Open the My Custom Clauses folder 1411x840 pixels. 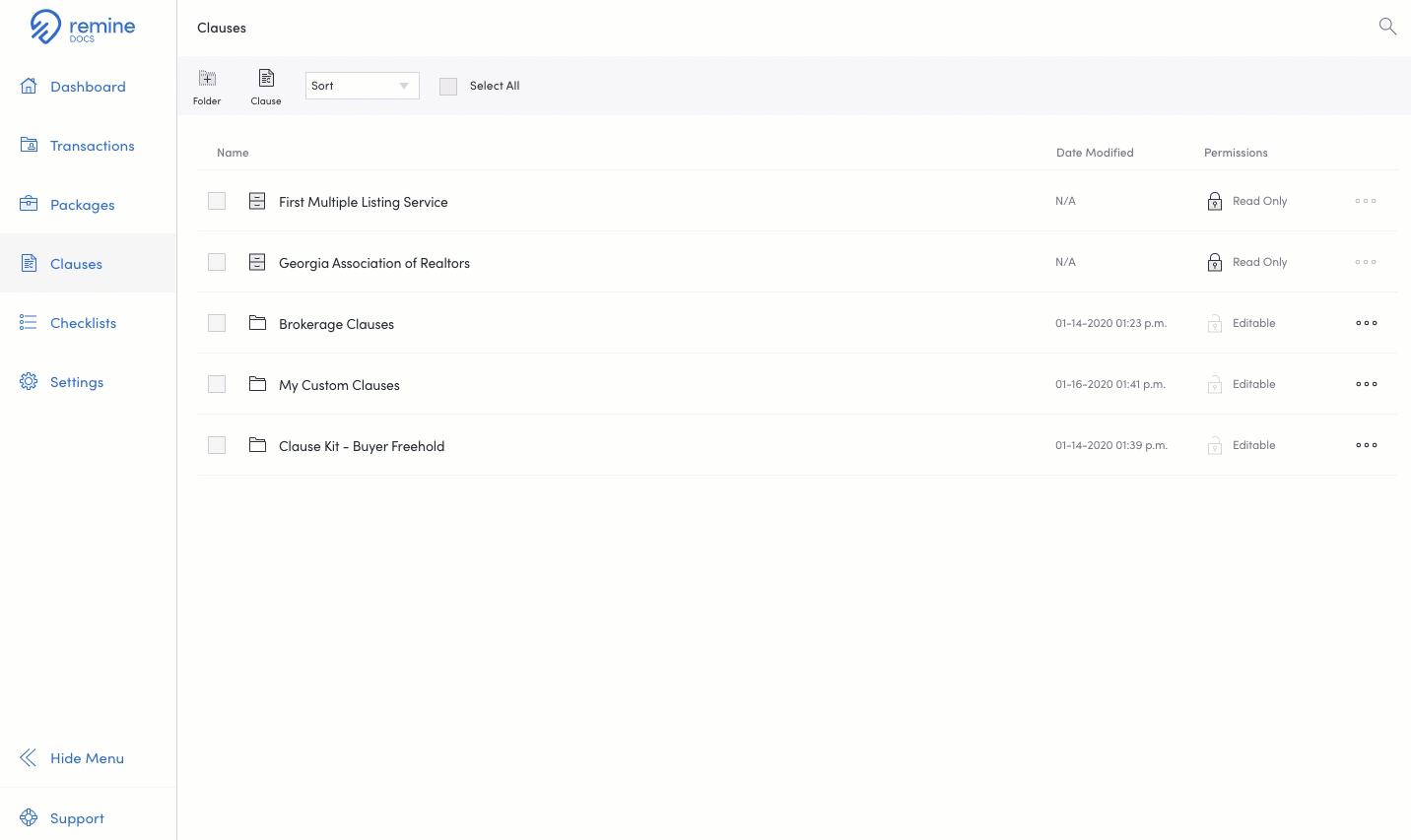click(x=339, y=385)
